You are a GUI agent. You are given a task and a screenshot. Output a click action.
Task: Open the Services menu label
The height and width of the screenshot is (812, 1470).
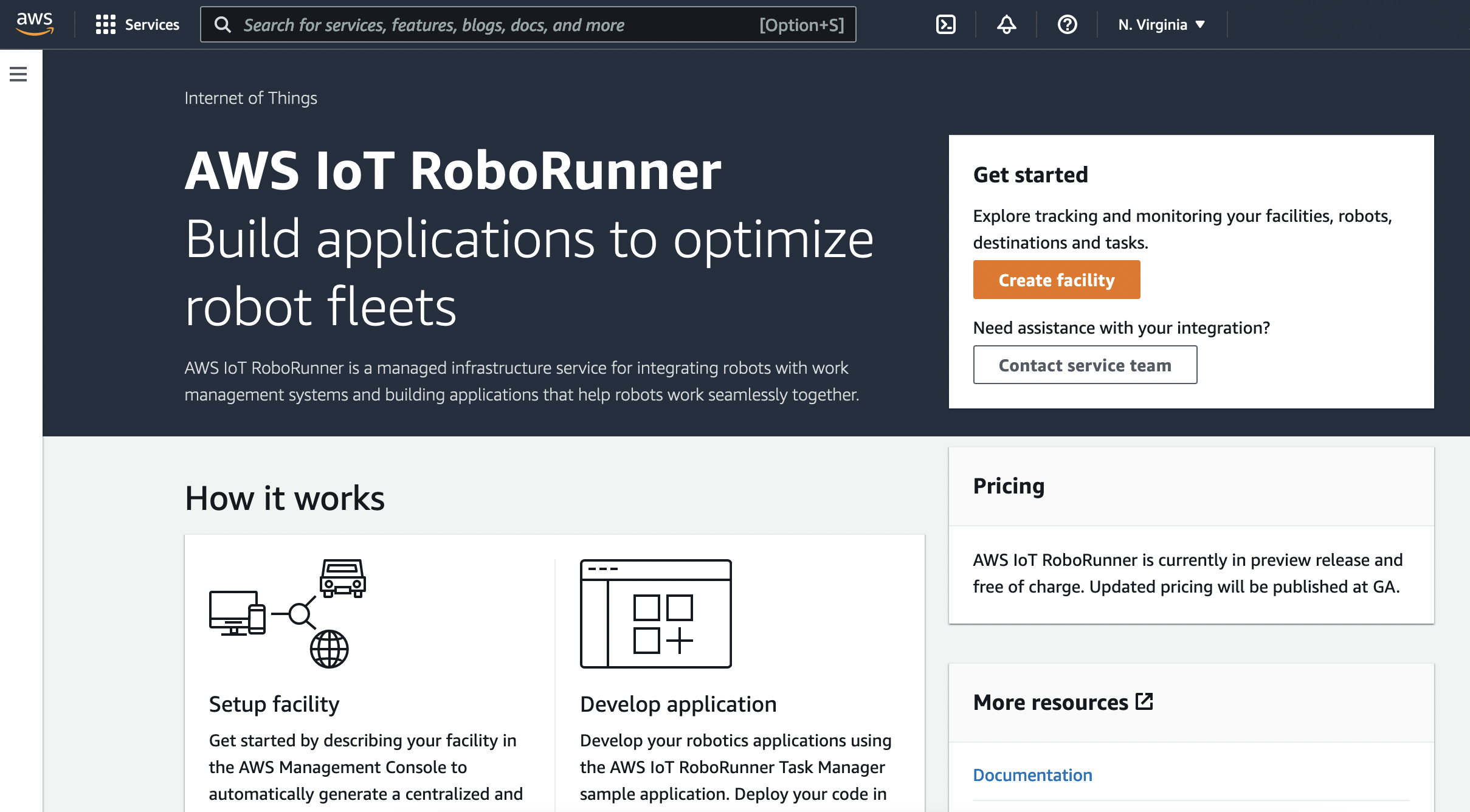coord(152,24)
